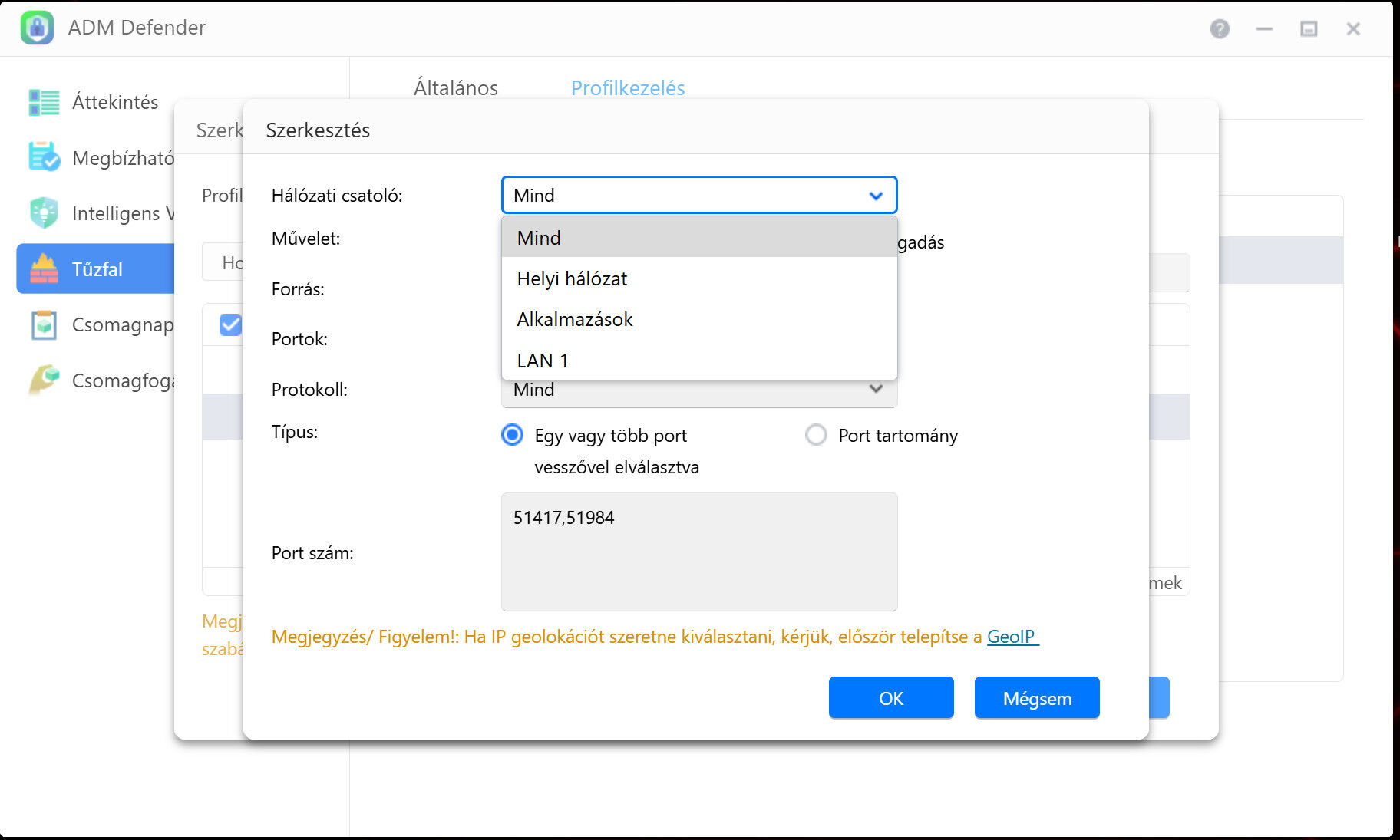Click the Csomagnapló sidebar icon
Image resolution: width=1400 pixels, height=840 pixels.
tap(44, 324)
